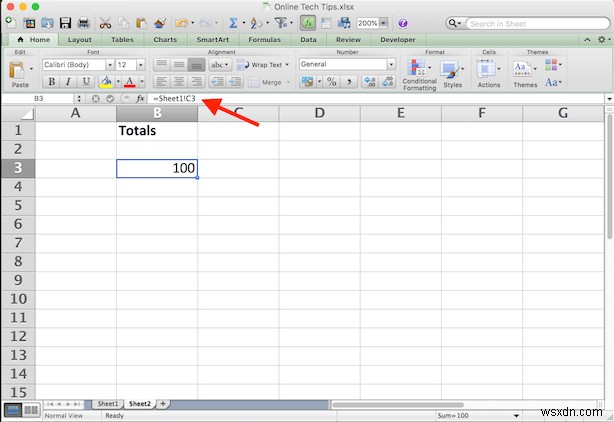The width and height of the screenshot is (614, 422).
Task: Create a new workbook from the toolbar
Action: (10, 23)
